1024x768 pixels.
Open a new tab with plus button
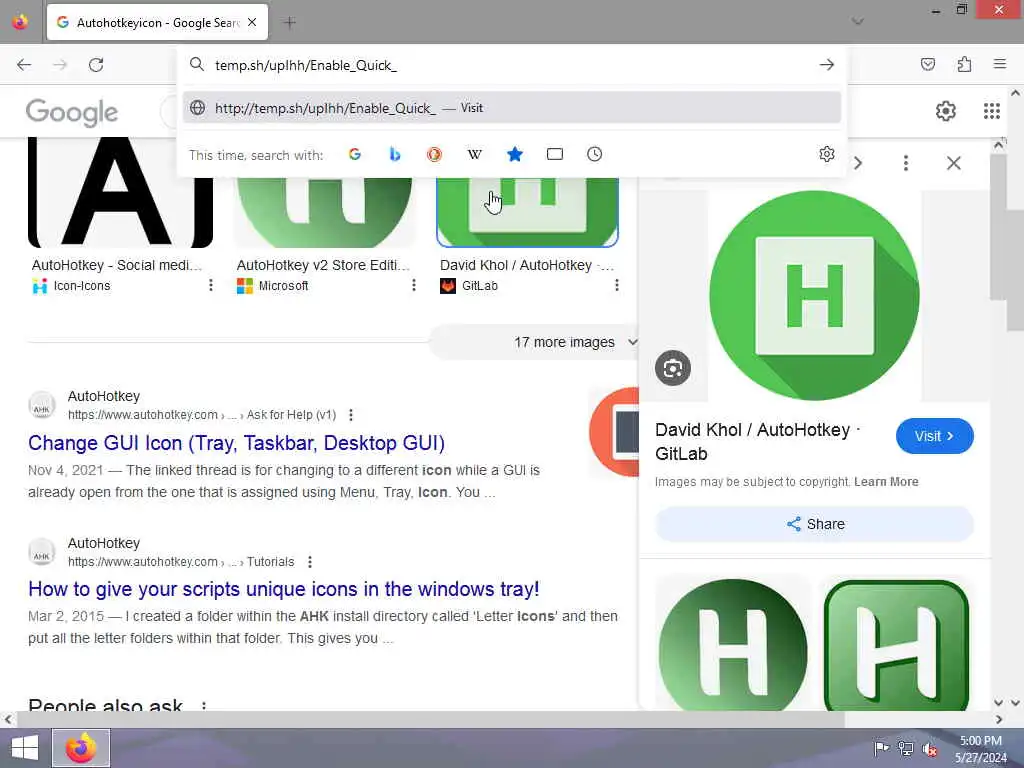pos(289,23)
